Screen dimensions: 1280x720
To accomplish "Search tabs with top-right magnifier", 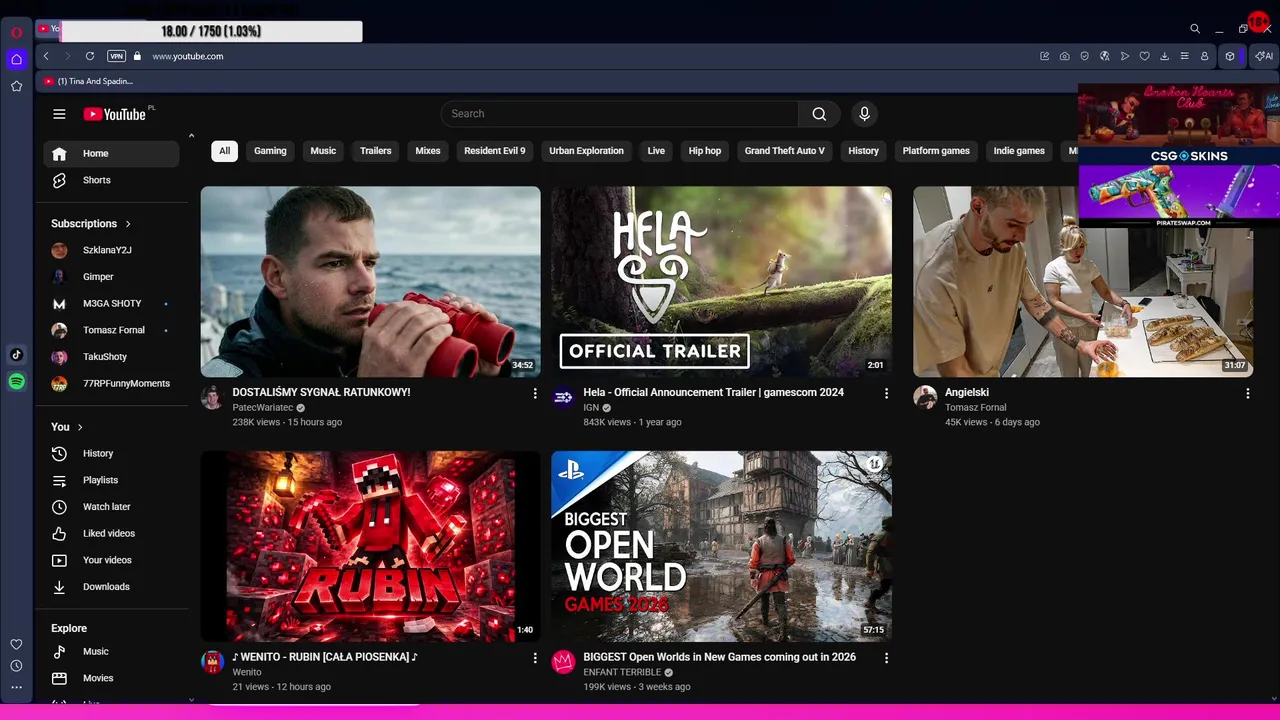I will (x=1195, y=29).
